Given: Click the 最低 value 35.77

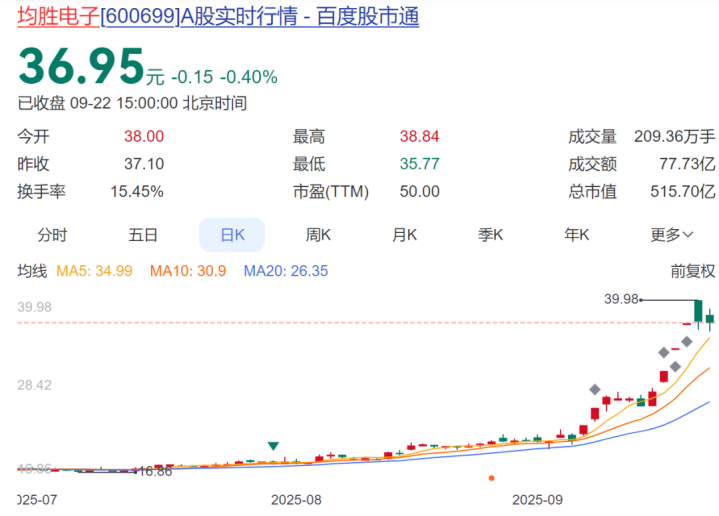Looking at the screenshot, I should click(419, 164).
